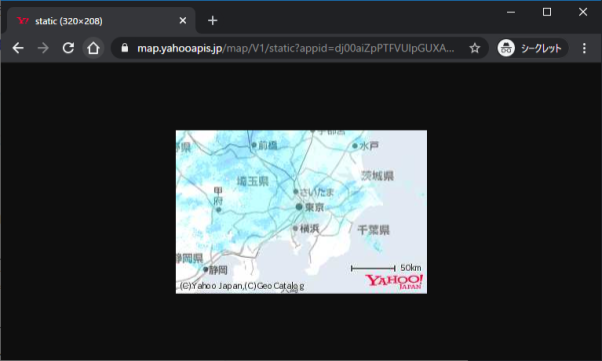Open the incognito シークレット profile badge
The image size is (602, 361).
tap(532, 48)
